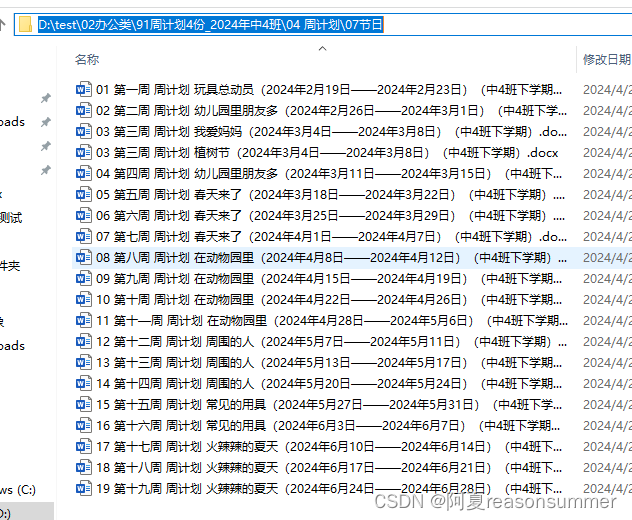Click the sort direction chevron above the name column

click(322, 49)
